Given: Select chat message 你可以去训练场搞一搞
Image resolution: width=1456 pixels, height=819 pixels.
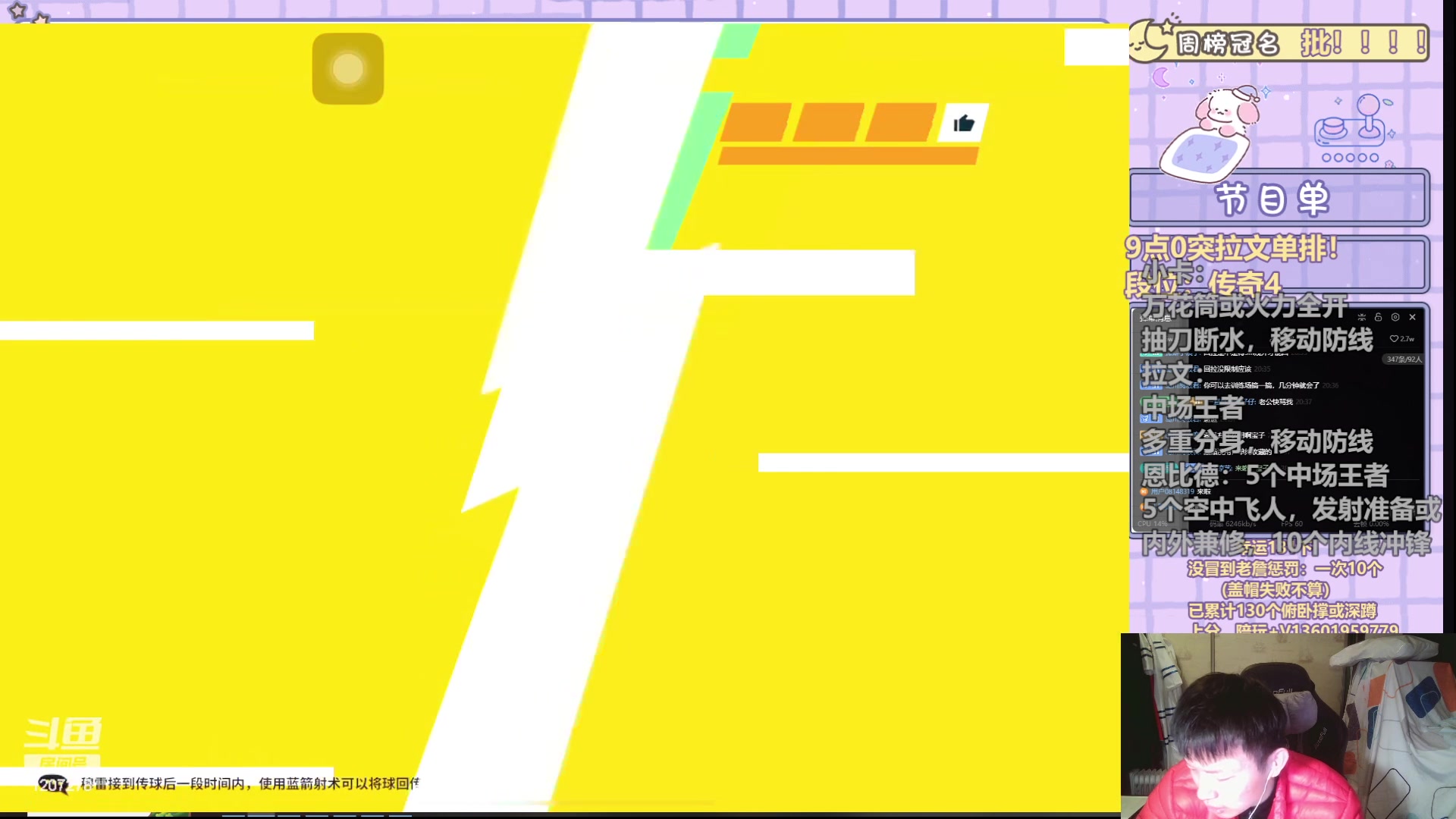Looking at the screenshot, I should [1261, 385].
